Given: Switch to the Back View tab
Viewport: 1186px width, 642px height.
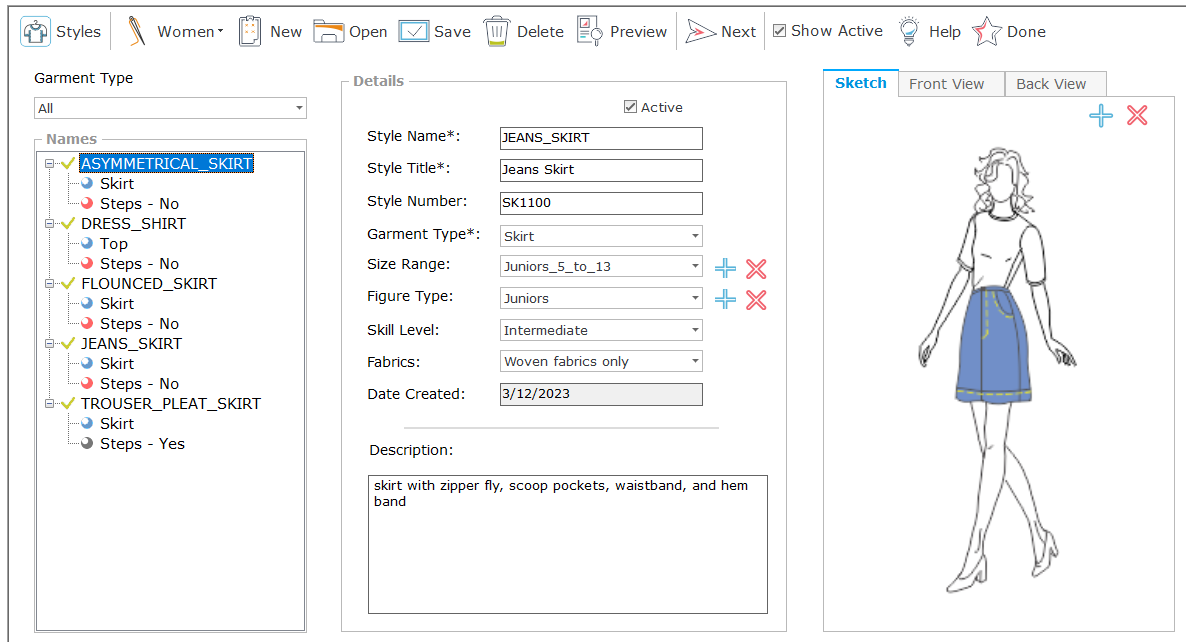Looking at the screenshot, I should [x=1051, y=84].
